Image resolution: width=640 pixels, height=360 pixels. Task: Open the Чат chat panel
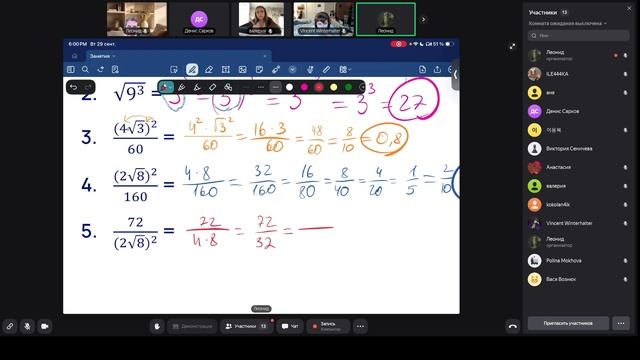(x=290, y=327)
